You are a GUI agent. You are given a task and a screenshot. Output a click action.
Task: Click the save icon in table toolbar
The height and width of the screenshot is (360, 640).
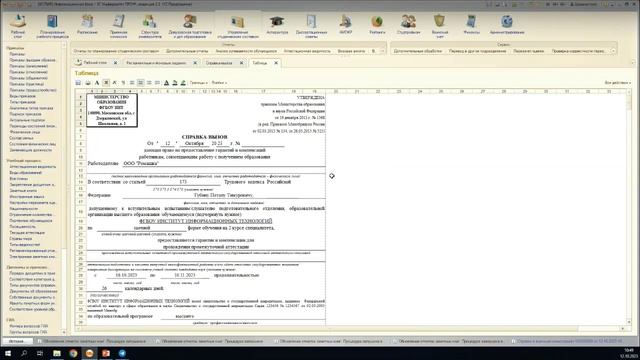[x=78, y=82]
